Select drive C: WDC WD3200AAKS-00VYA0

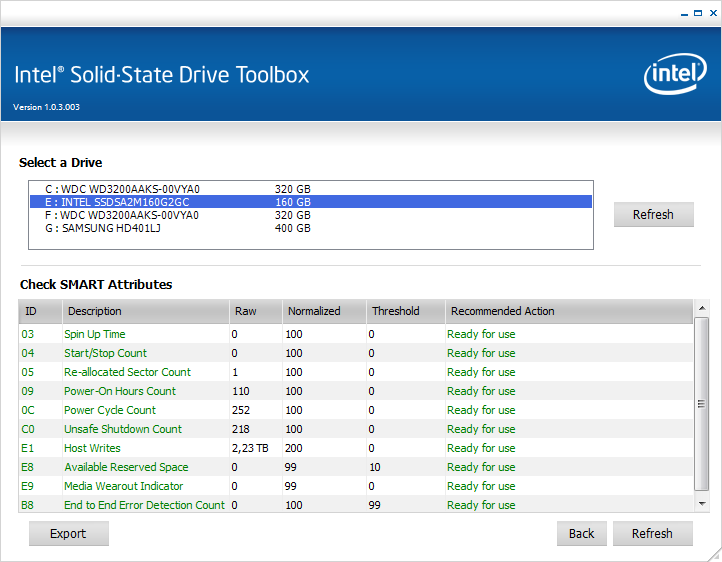coord(311,189)
